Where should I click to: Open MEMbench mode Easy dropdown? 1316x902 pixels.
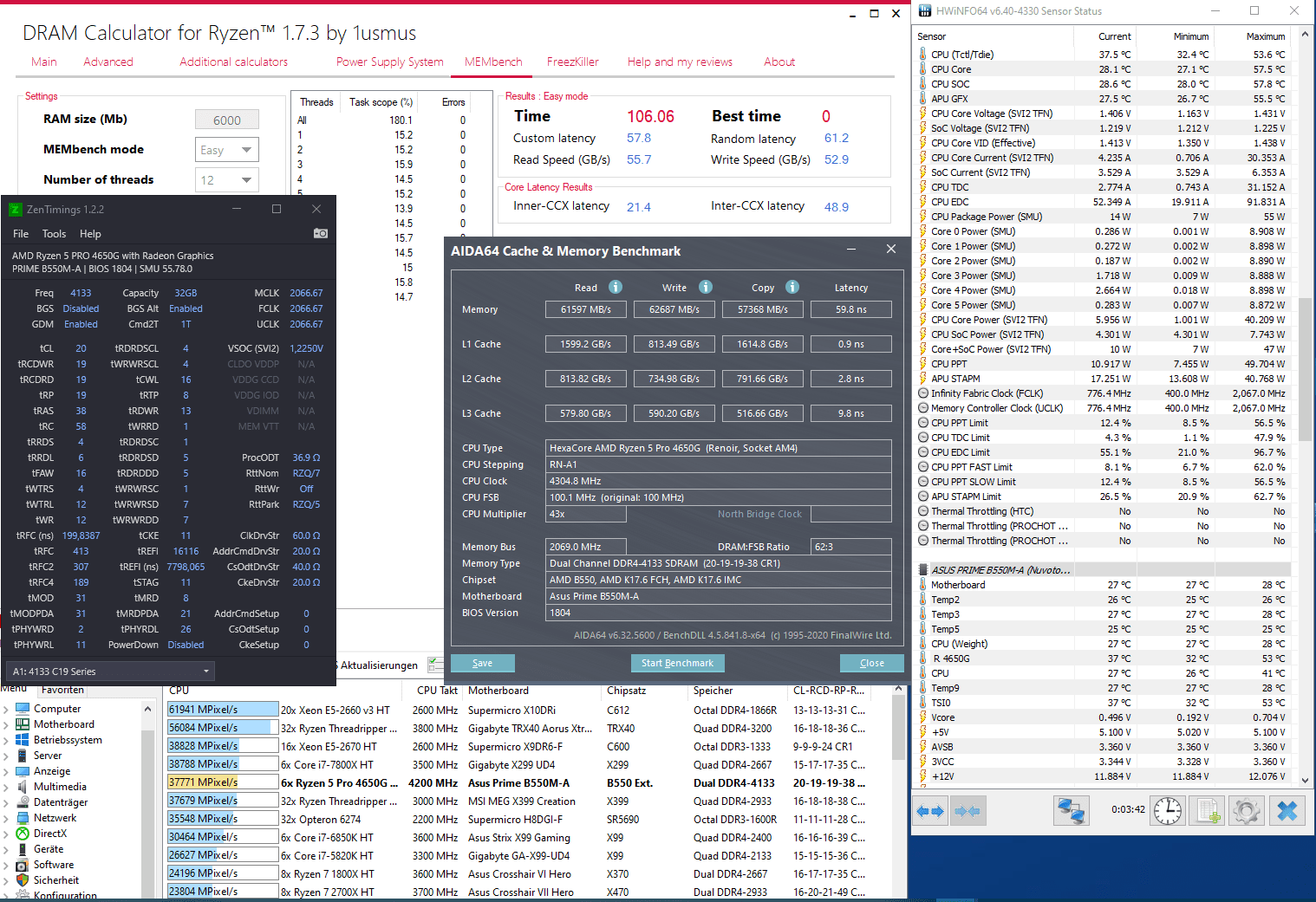tap(227, 150)
